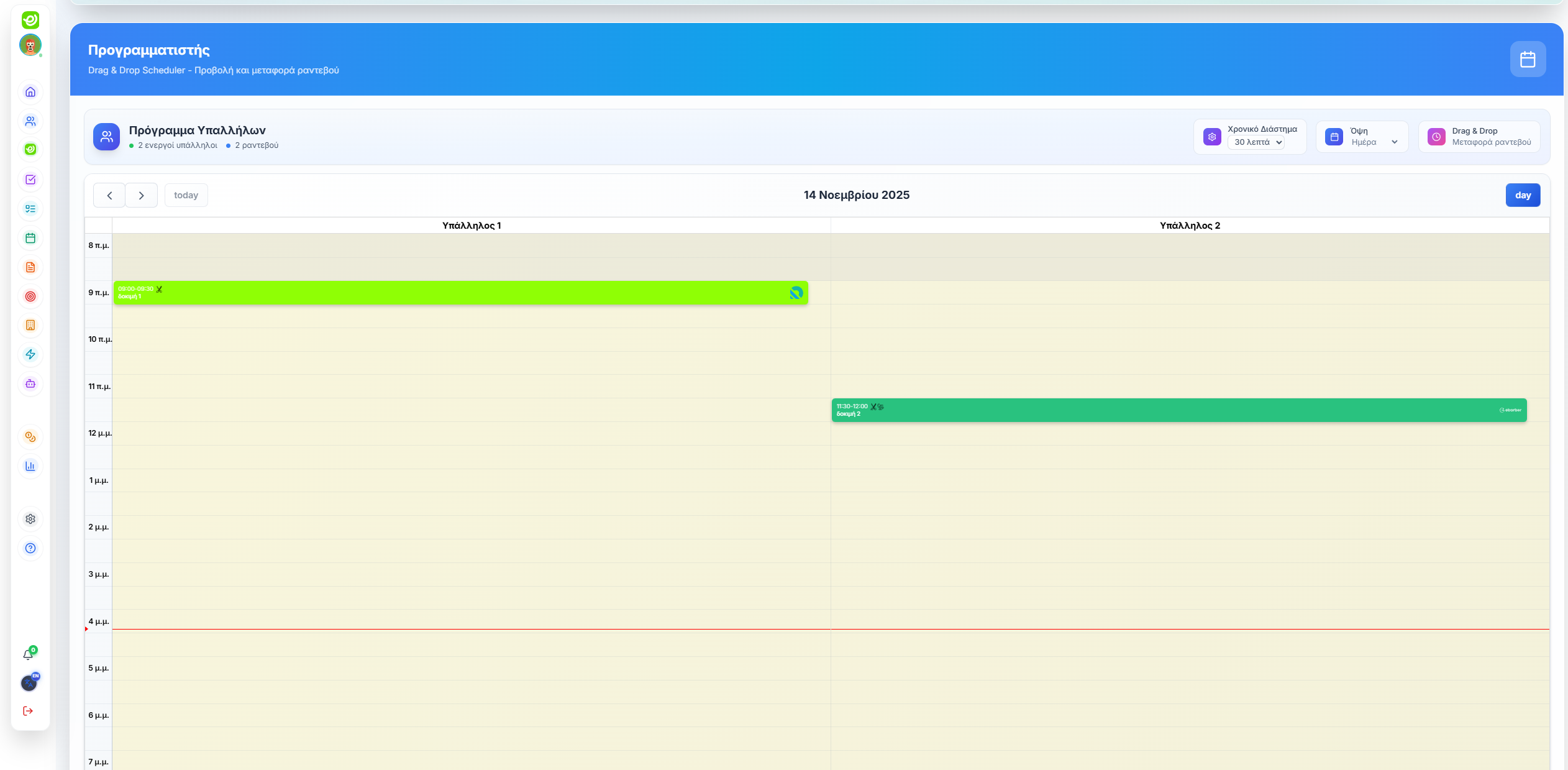Open the home dashboard from the sidebar
The image size is (1568, 770).
[30, 92]
